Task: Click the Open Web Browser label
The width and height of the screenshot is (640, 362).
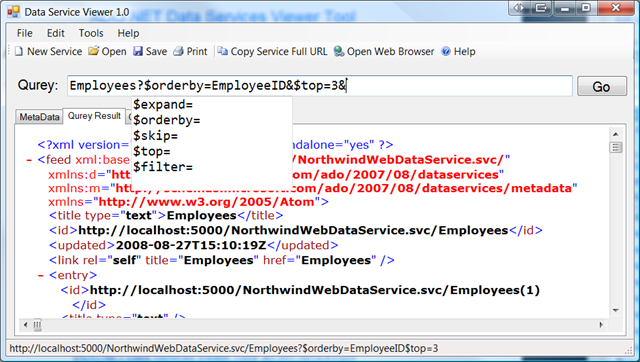Action: [x=390, y=51]
